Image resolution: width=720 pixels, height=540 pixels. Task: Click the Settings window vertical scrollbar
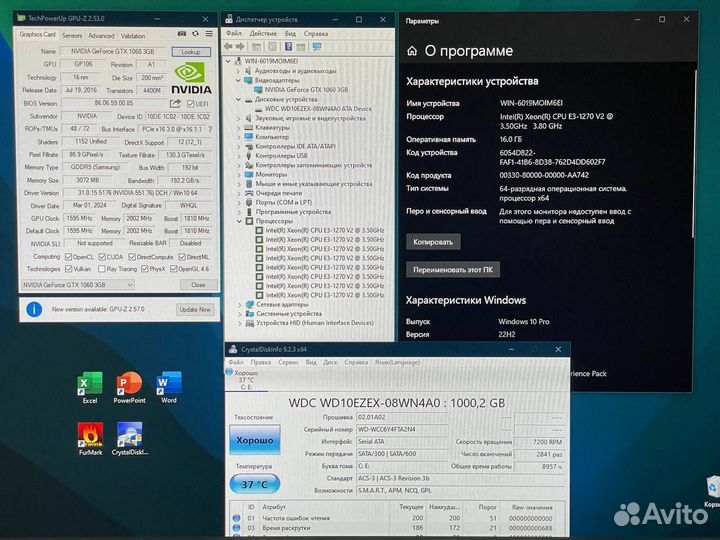click(695, 154)
